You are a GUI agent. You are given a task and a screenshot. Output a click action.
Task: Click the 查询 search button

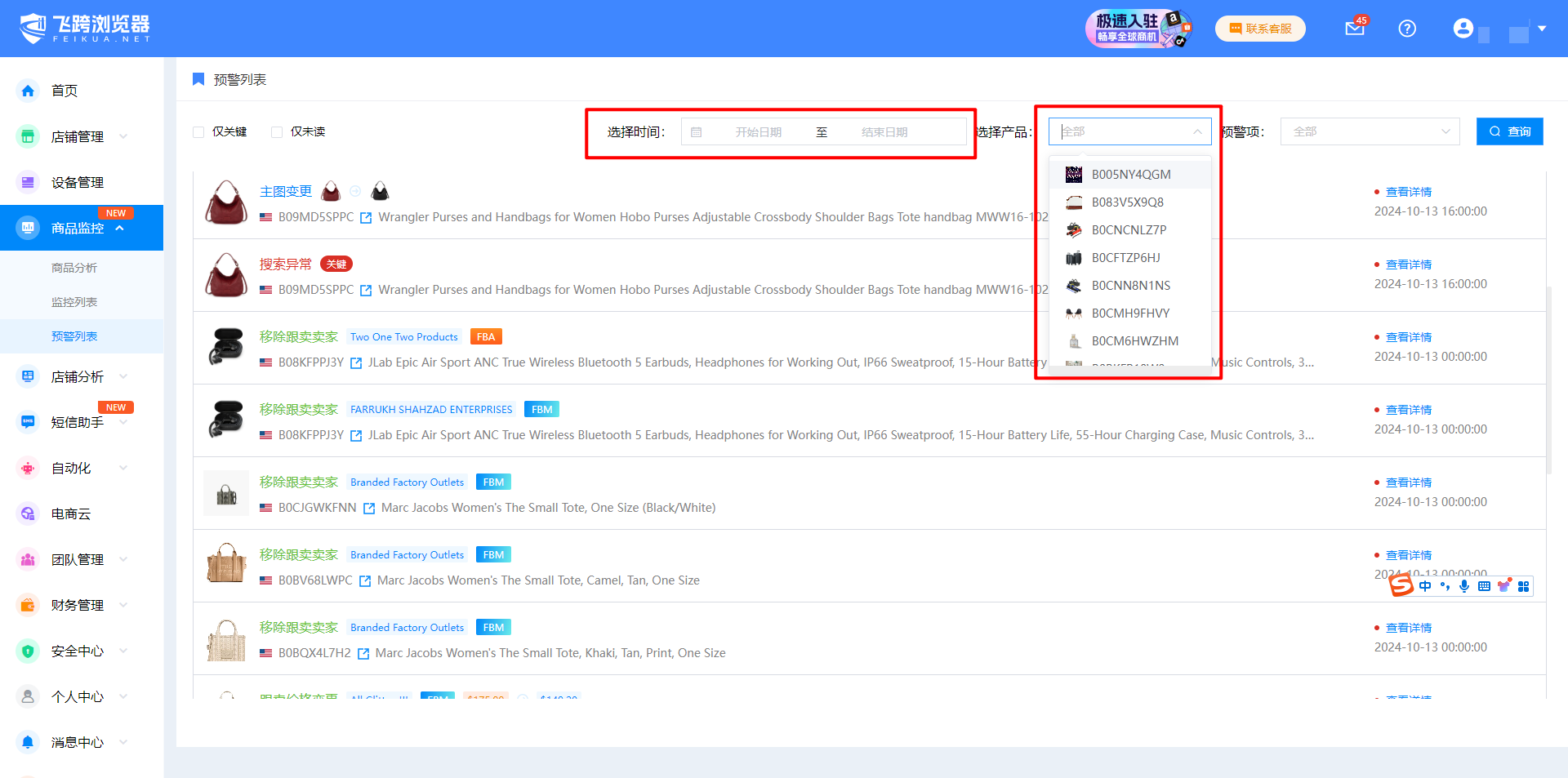click(x=1509, y=131)
